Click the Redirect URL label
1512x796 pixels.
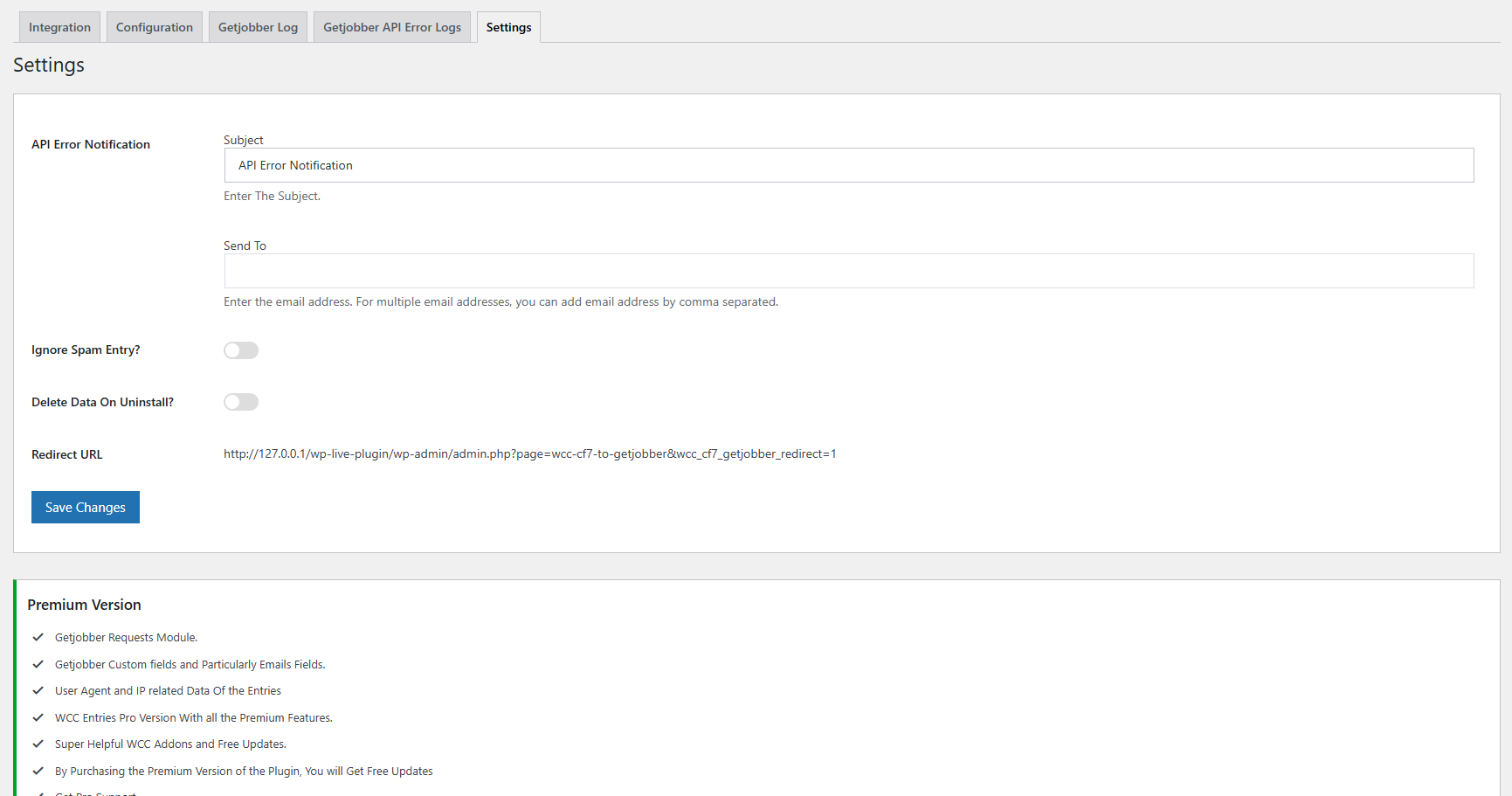pos(67,454)
